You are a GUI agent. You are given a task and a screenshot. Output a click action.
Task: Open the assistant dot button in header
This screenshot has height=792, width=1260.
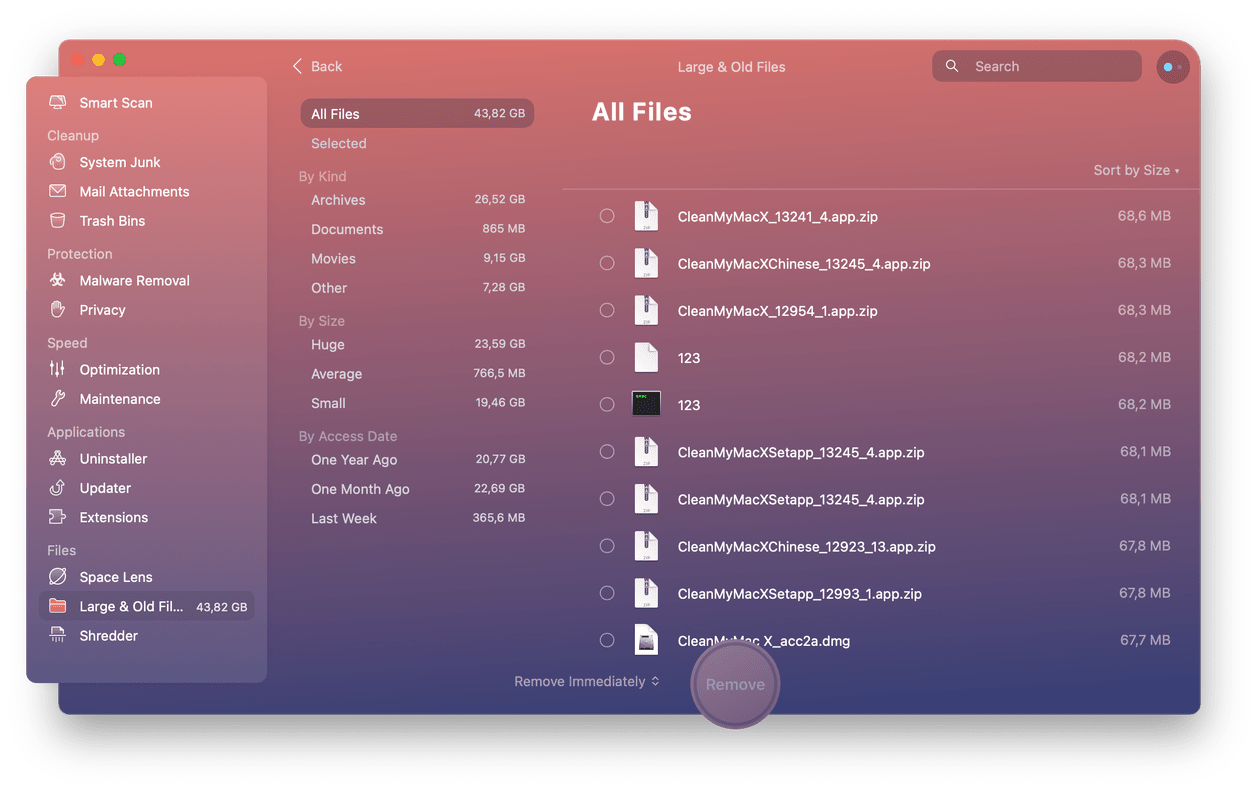[x=1173, y=67]
